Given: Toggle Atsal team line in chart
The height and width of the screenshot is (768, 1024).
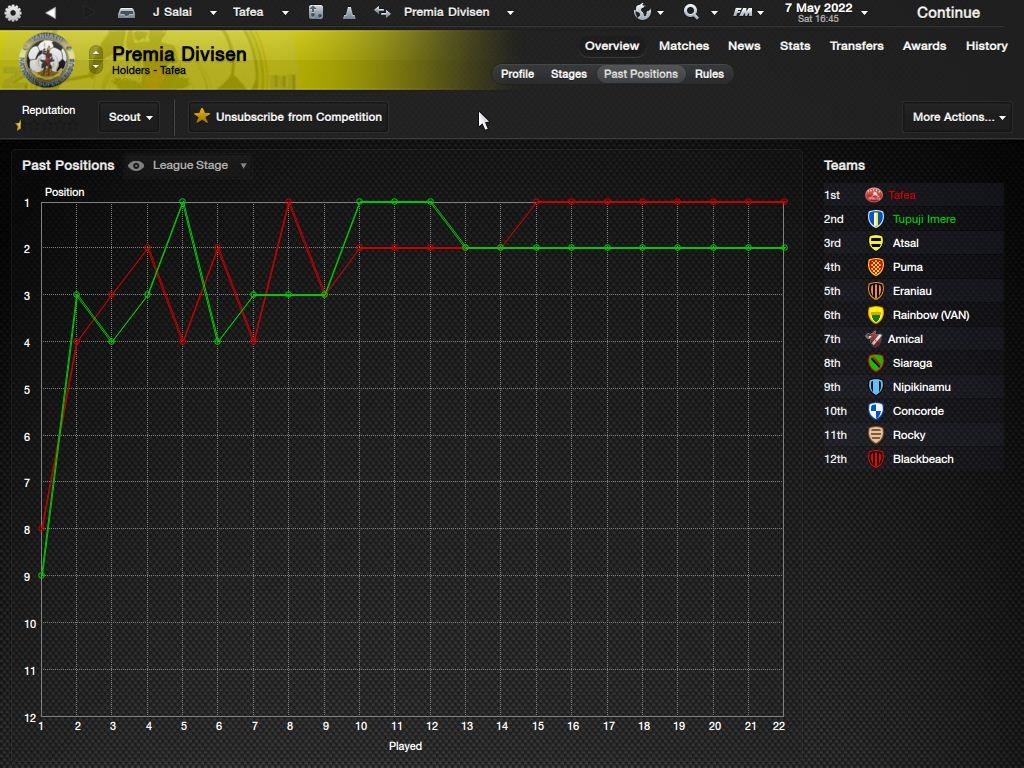Looking at the screenshot, I should [905, 243].
